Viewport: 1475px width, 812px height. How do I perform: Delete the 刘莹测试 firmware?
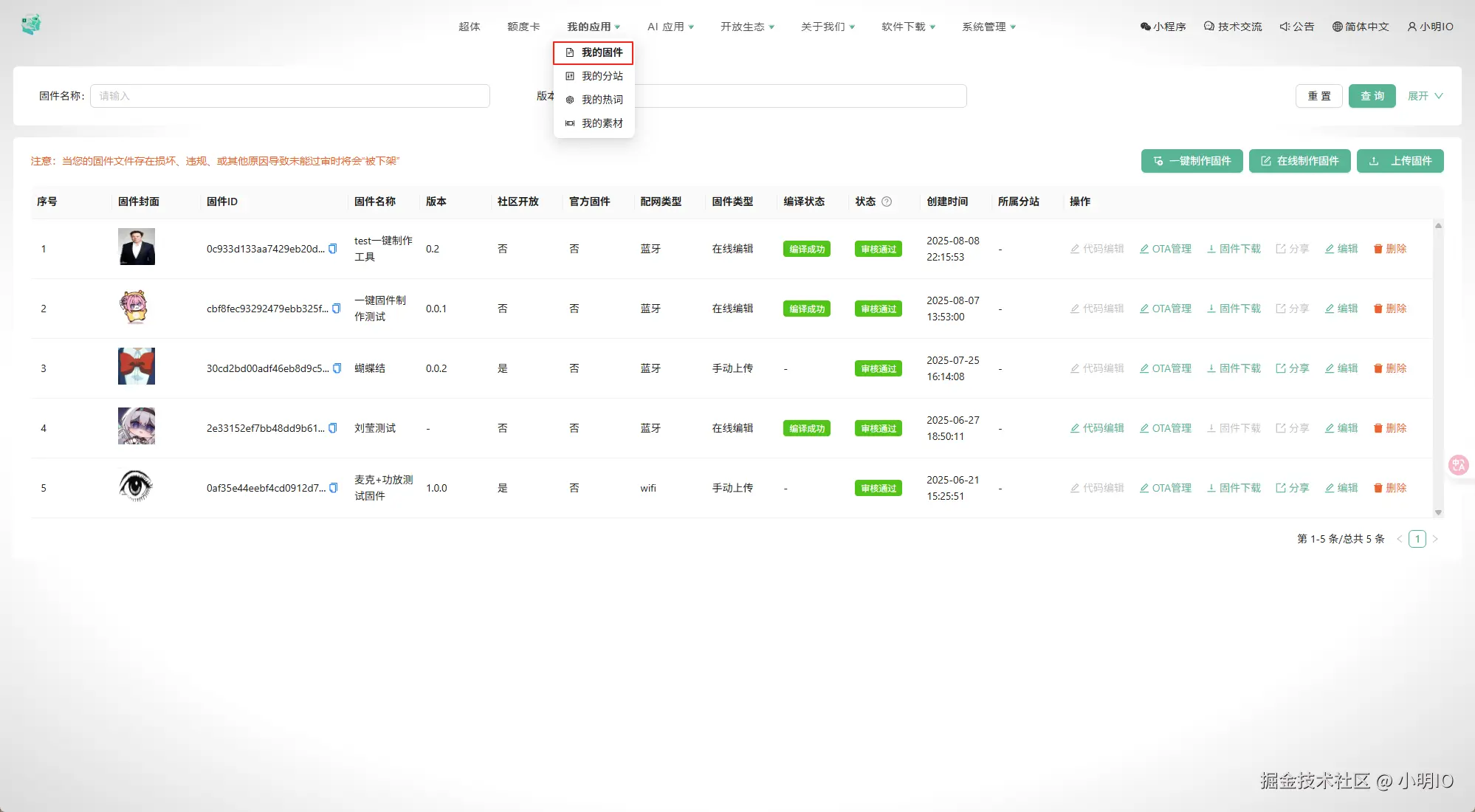pos(1389,428)
